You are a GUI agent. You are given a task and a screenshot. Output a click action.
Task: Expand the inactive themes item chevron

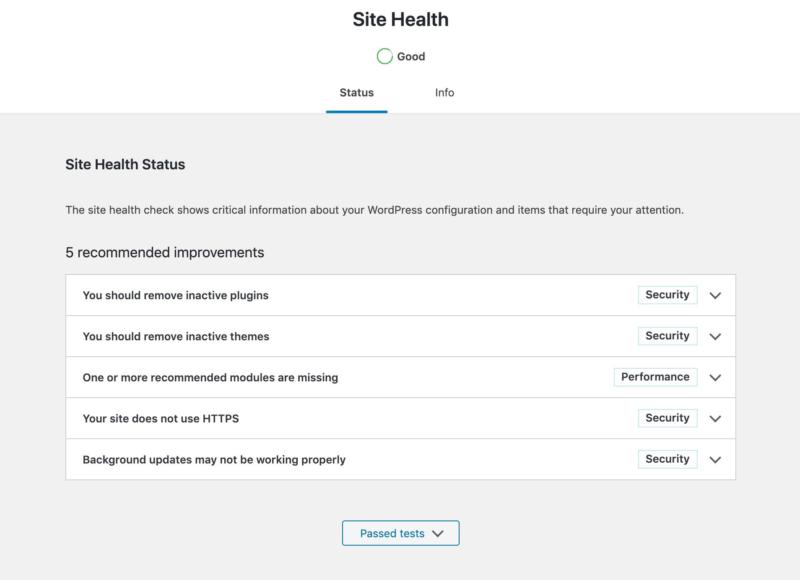tap(715, 337)
